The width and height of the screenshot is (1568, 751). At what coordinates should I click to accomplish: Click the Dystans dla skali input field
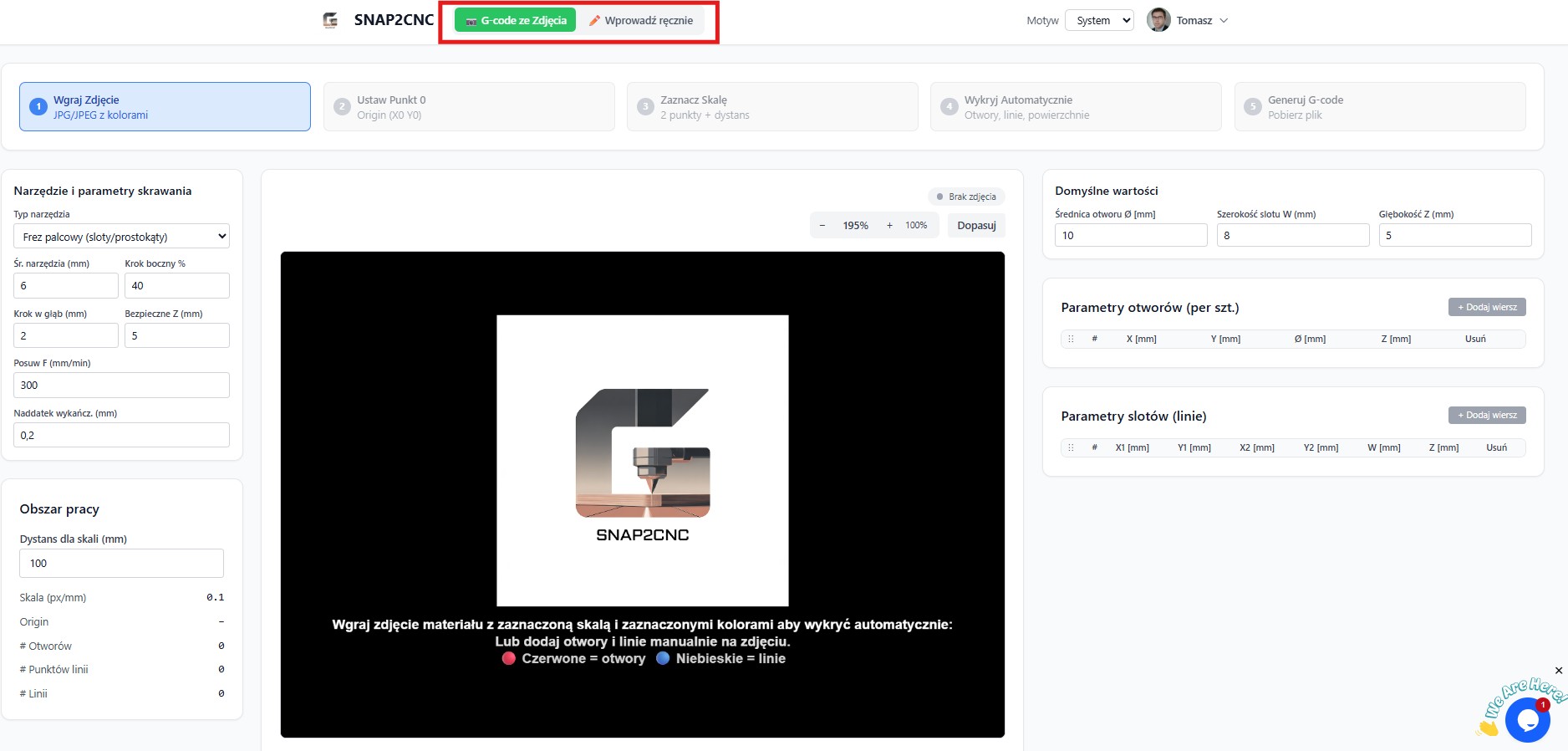(121, 563)
